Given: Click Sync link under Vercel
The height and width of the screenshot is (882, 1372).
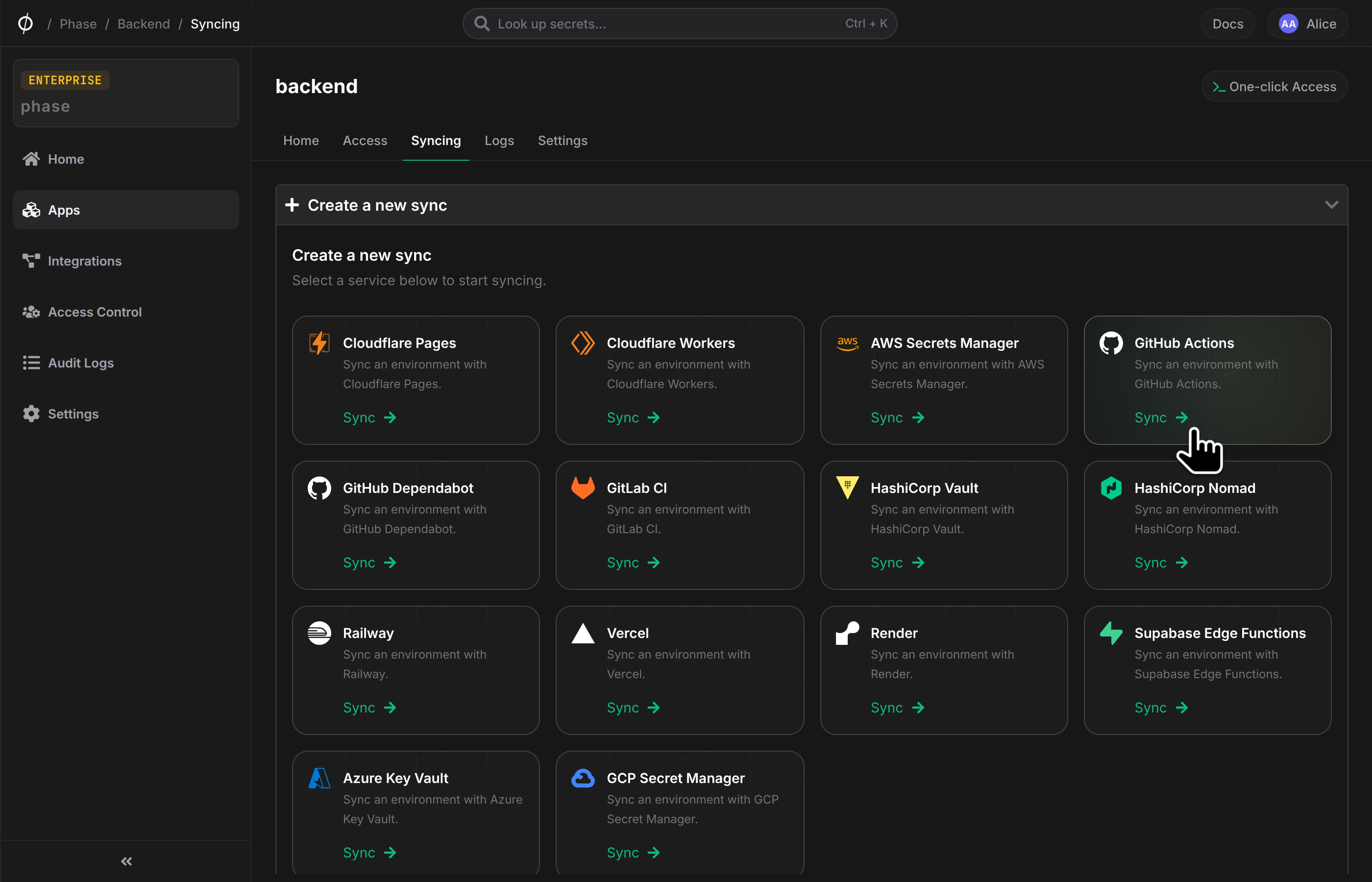Looking at the screenshot, I should (633, 708).
